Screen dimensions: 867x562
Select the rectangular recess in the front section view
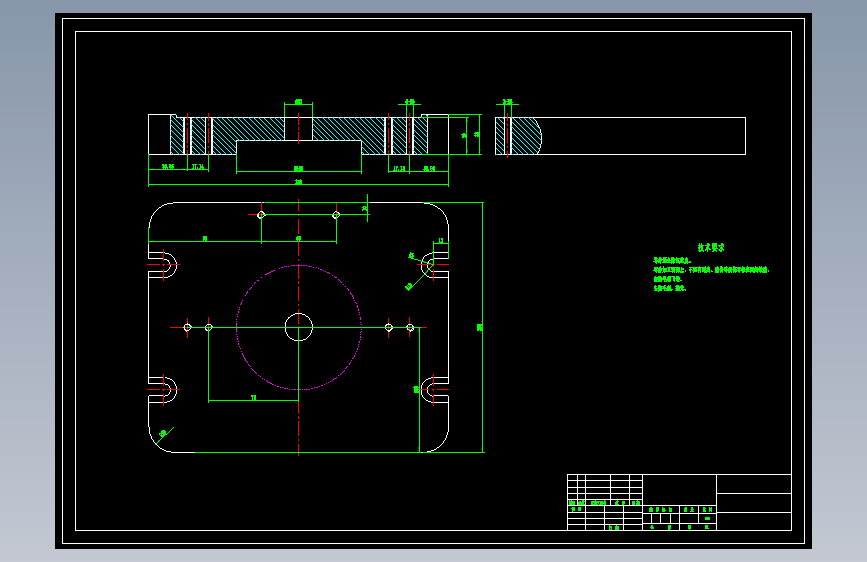(x=299, y=147)
